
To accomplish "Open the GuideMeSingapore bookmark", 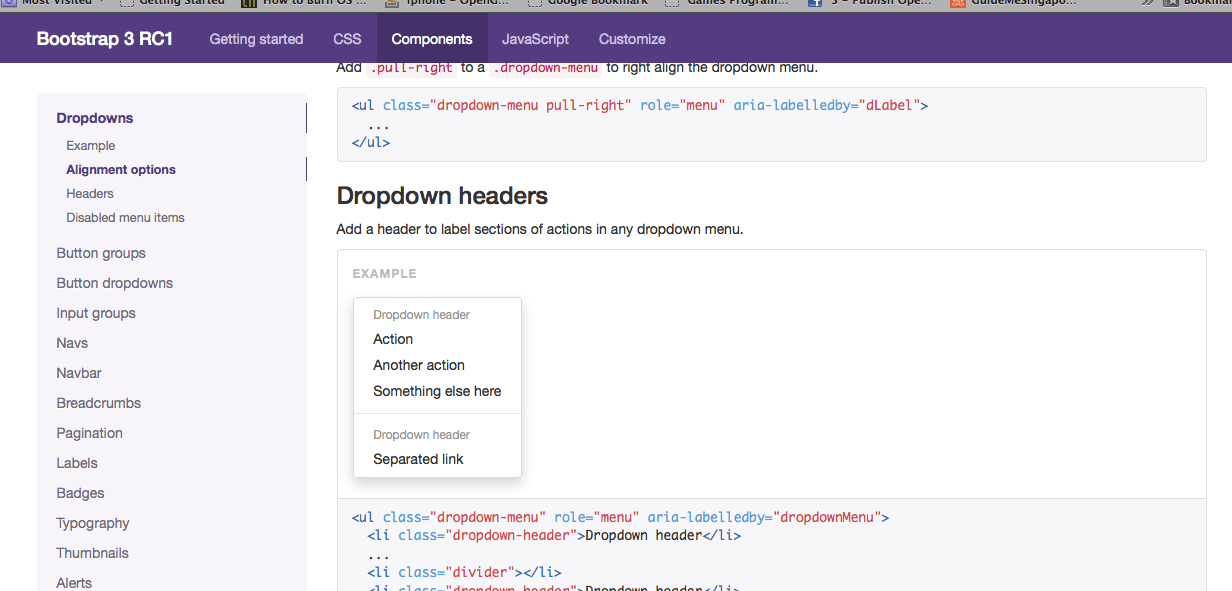I will 1017,3.
